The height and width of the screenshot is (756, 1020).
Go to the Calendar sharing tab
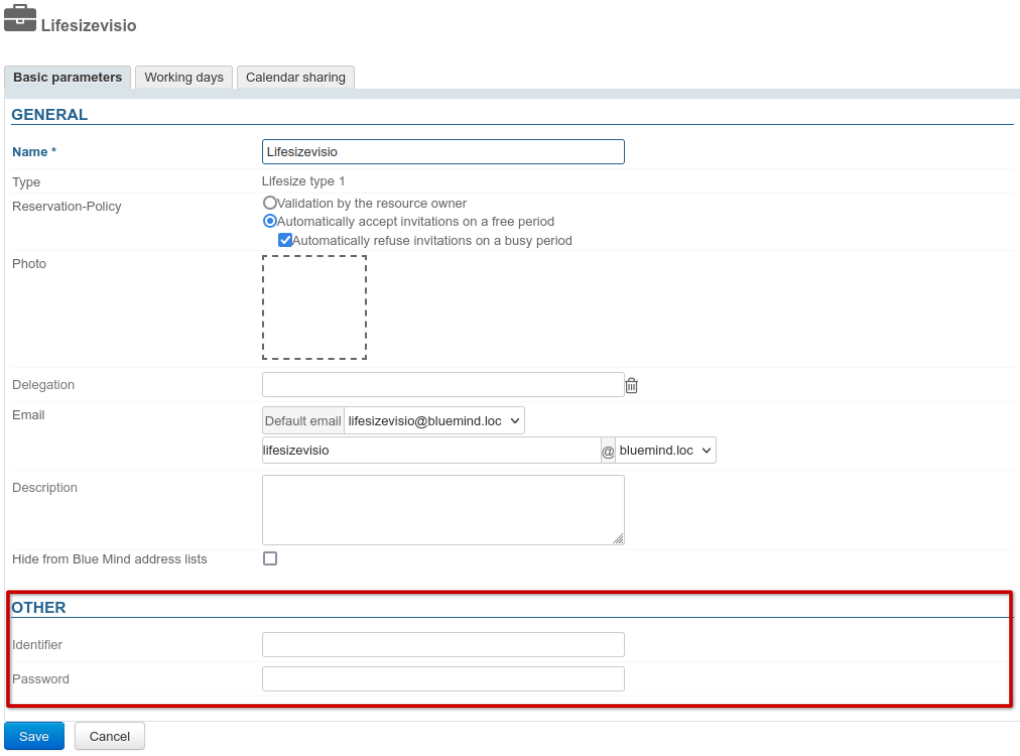point(296,78)
